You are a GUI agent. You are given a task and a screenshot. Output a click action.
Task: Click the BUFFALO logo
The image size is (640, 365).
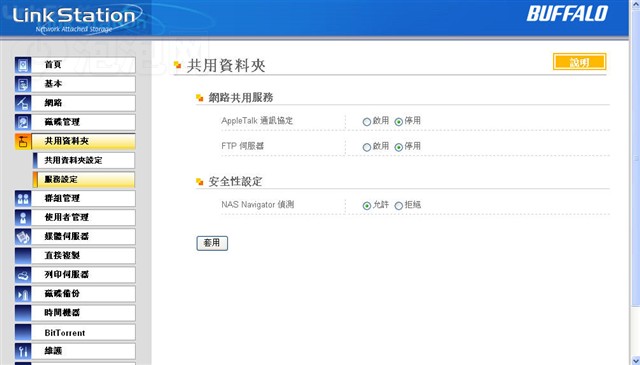[567, 14]
